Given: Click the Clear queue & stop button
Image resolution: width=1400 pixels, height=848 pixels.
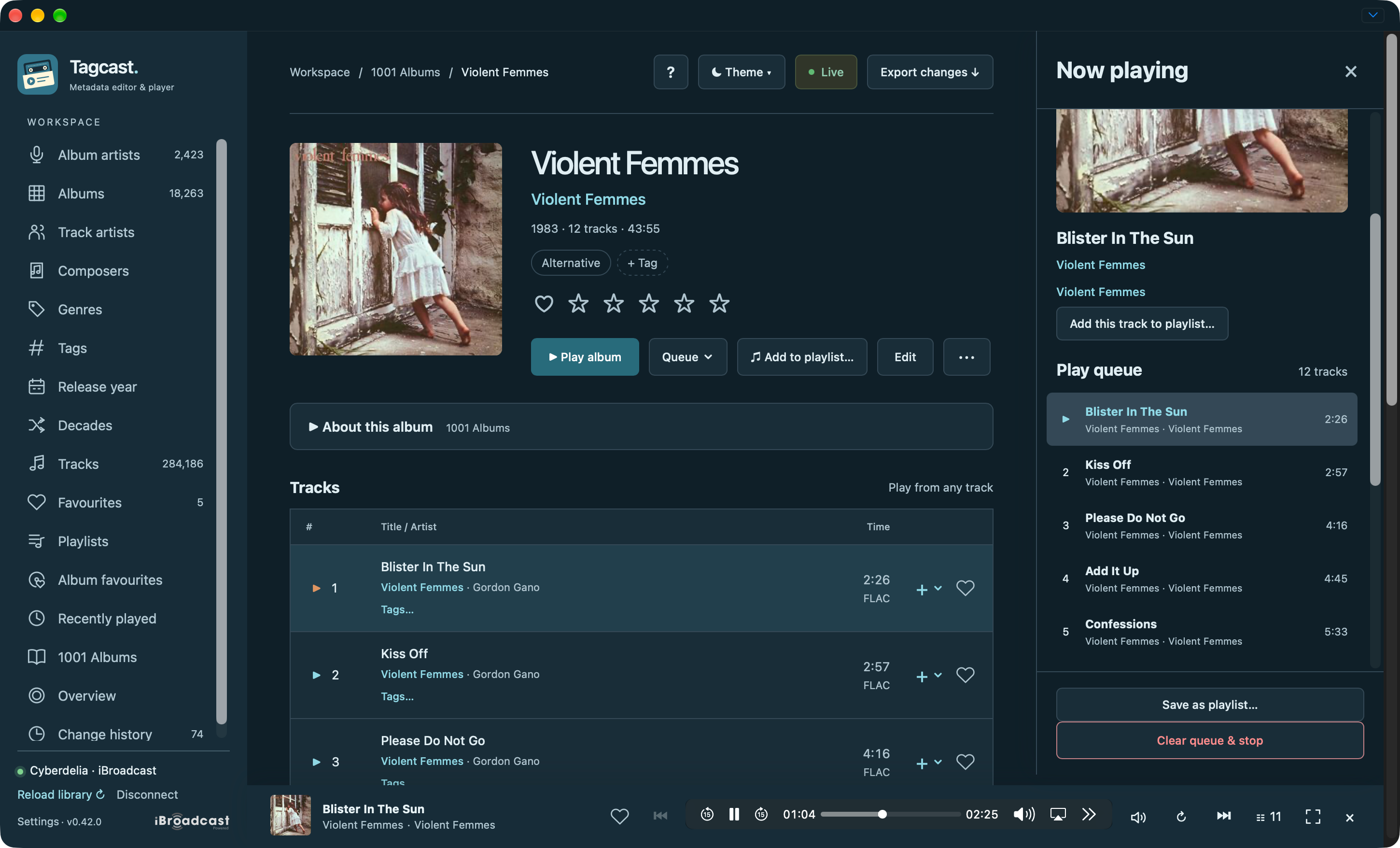Looking at the screenshot, I should click(x=1210, y=740).
